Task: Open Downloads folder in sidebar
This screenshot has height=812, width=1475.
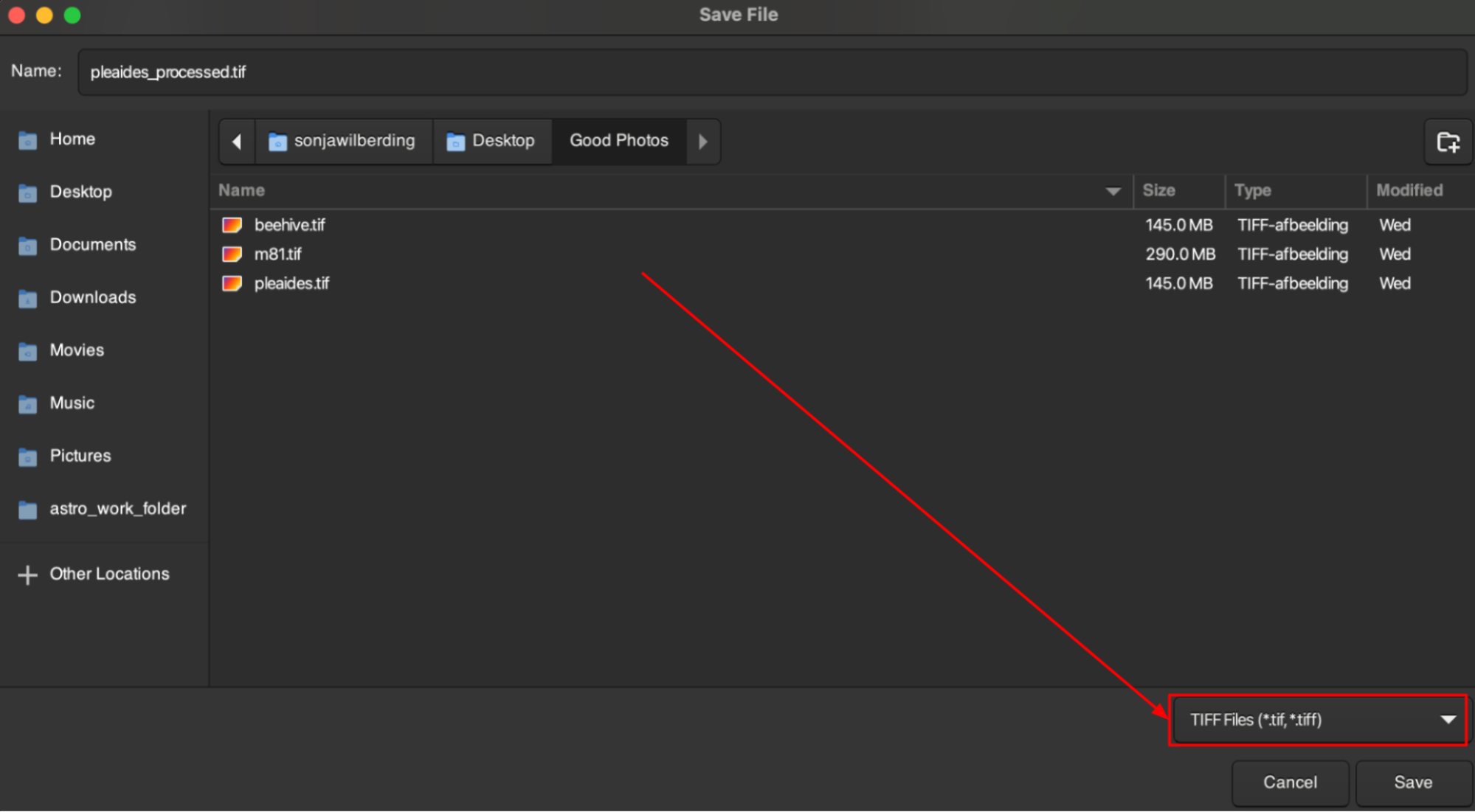Action: pos(92,297)
